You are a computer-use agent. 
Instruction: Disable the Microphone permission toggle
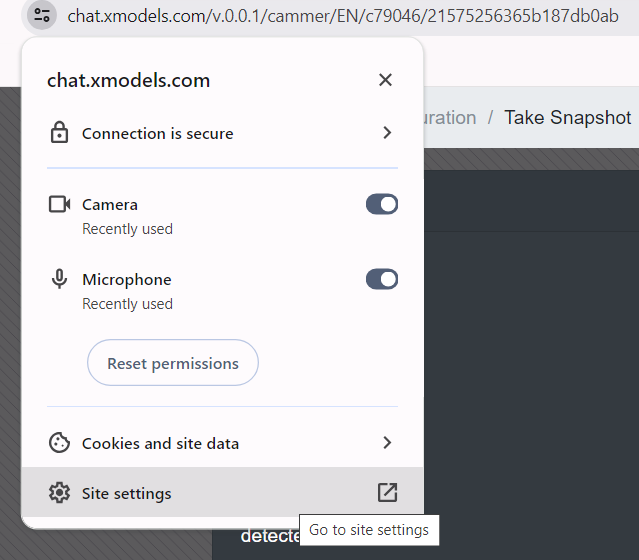(x=382, y=279)
